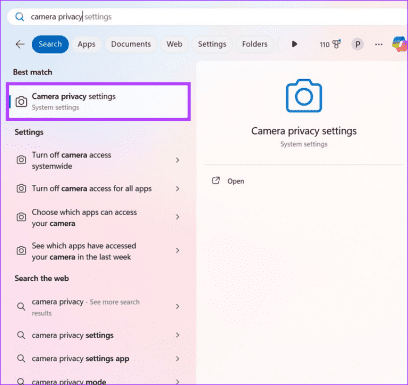Show more filters via the play arrow
The height and width of the screenshot is (385, 408).
point(294,44)
